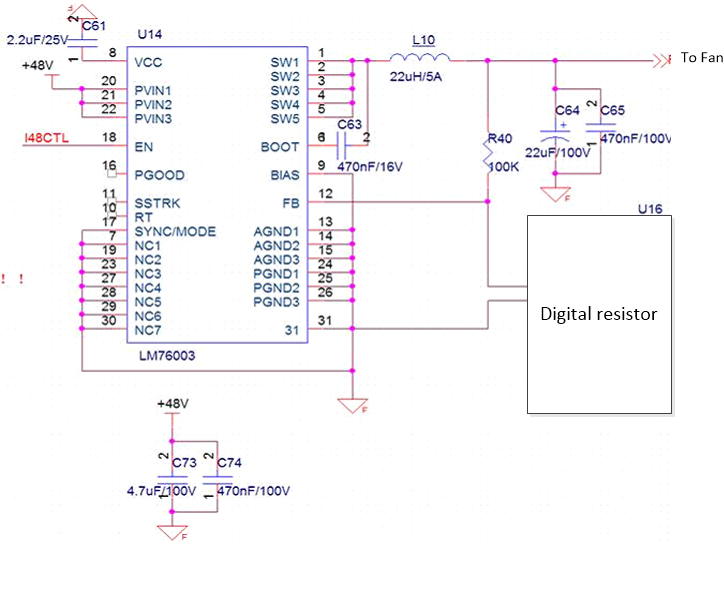Click the C65 capacitor symbol

(x=600, y=128)
